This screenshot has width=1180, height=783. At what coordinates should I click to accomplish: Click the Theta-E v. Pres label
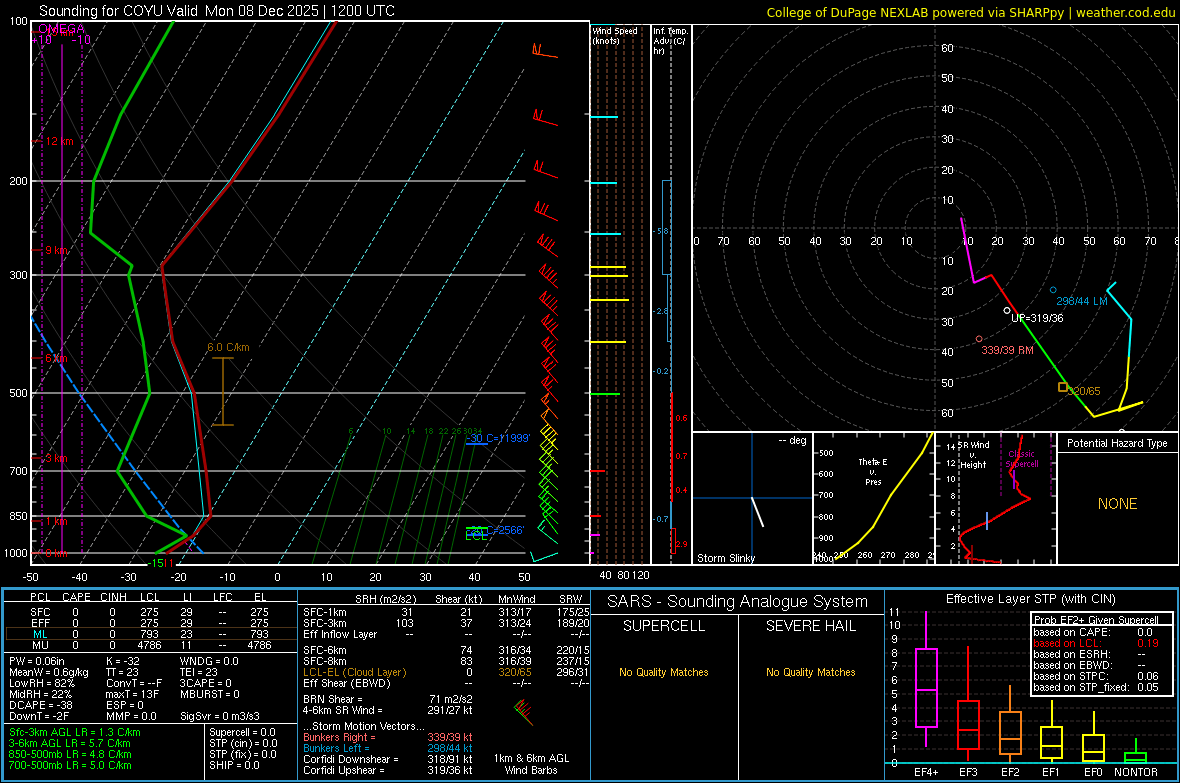click(873, 471)
